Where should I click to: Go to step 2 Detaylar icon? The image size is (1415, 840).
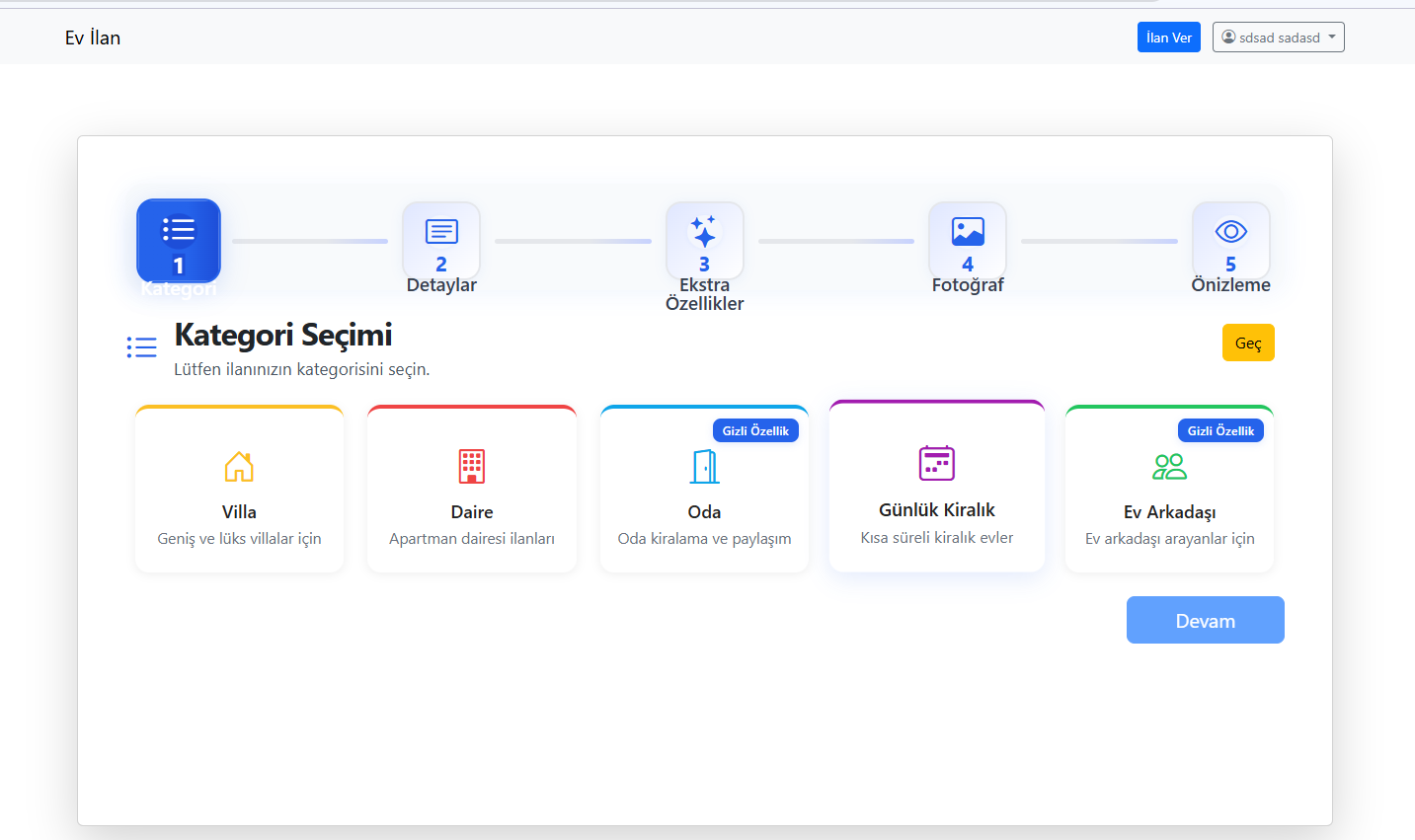(441, 231)
